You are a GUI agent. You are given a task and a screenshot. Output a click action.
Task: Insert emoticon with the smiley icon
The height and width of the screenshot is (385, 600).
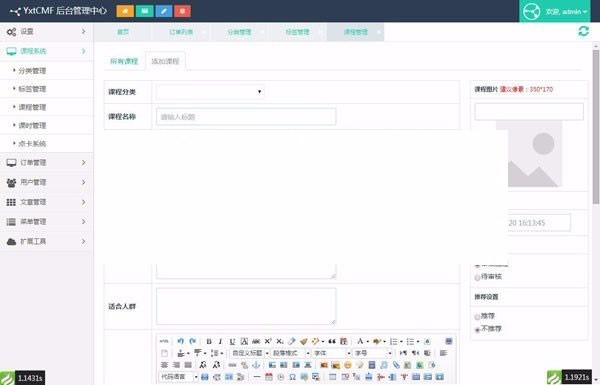347,365
